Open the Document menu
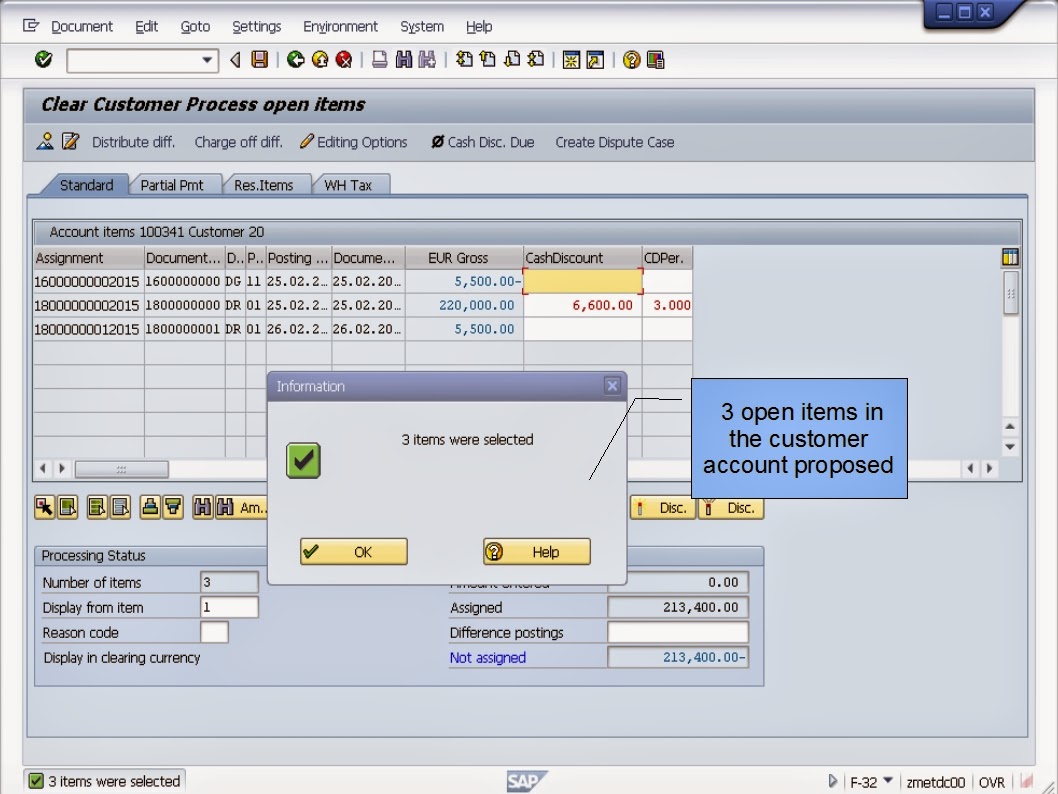Viewport: 1058px width, 794px height. (82, 26)
